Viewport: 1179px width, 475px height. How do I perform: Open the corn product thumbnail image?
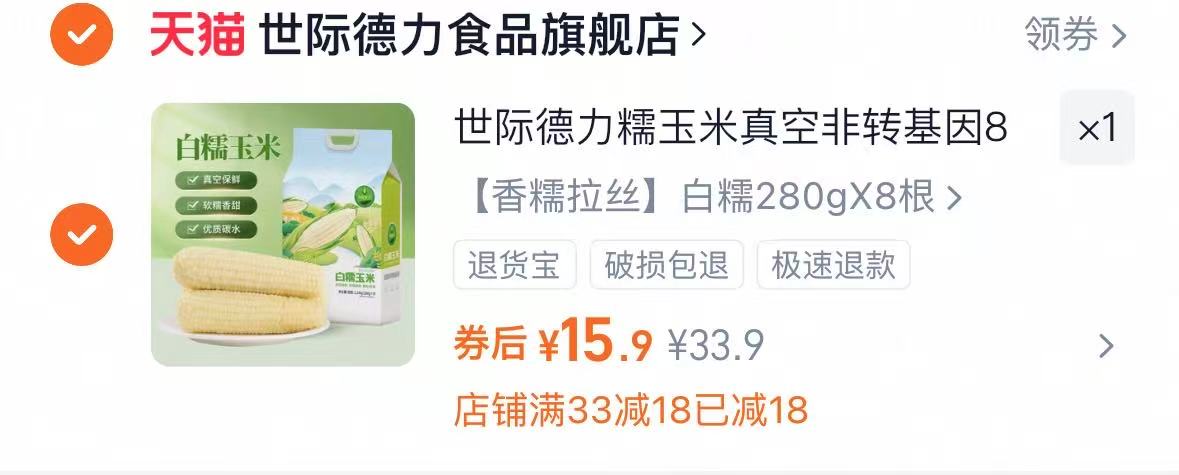click(x=283, y=234)
